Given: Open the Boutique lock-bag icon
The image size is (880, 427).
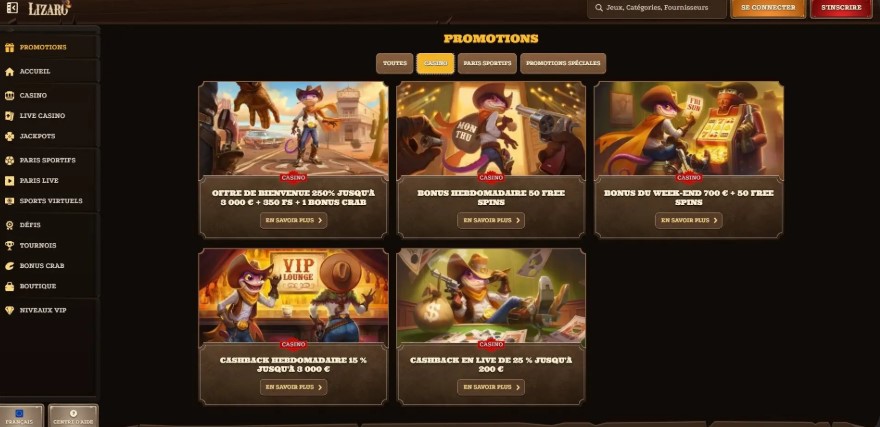Looking at the screenshot, I should click(x=10, y=286).
